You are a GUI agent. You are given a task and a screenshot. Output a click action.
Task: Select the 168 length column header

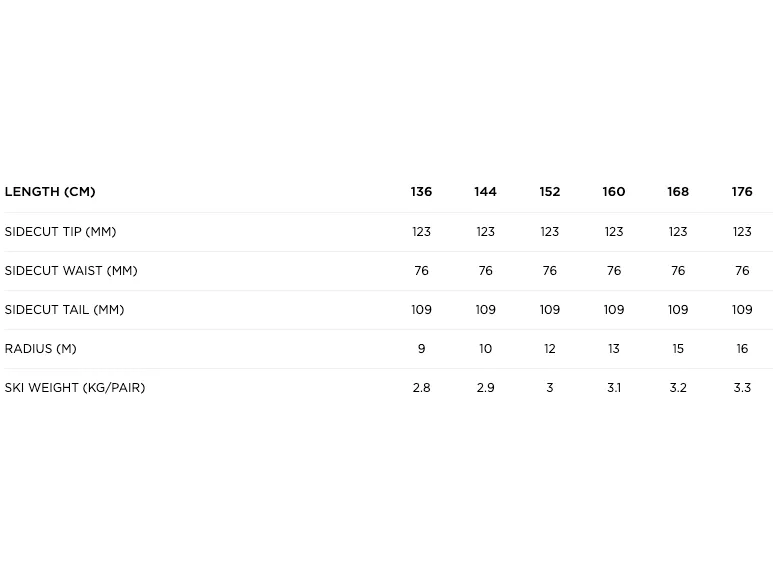point(678,192)
